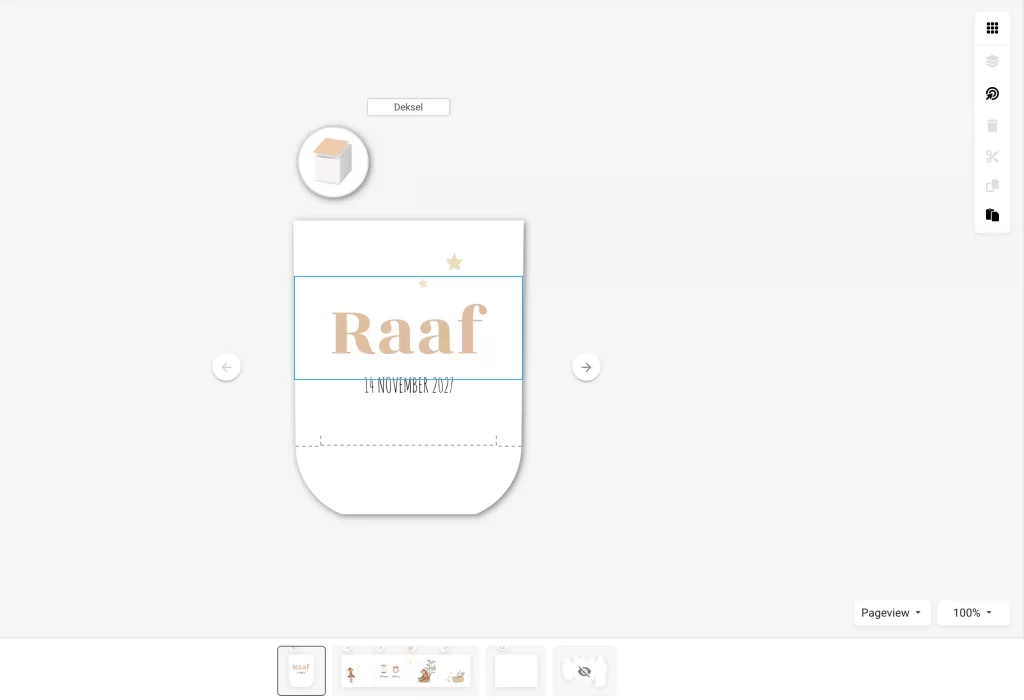Viewport: 1024px width, 700px height.
Task: Go to next page with right arrow
Action: point(586,367)
